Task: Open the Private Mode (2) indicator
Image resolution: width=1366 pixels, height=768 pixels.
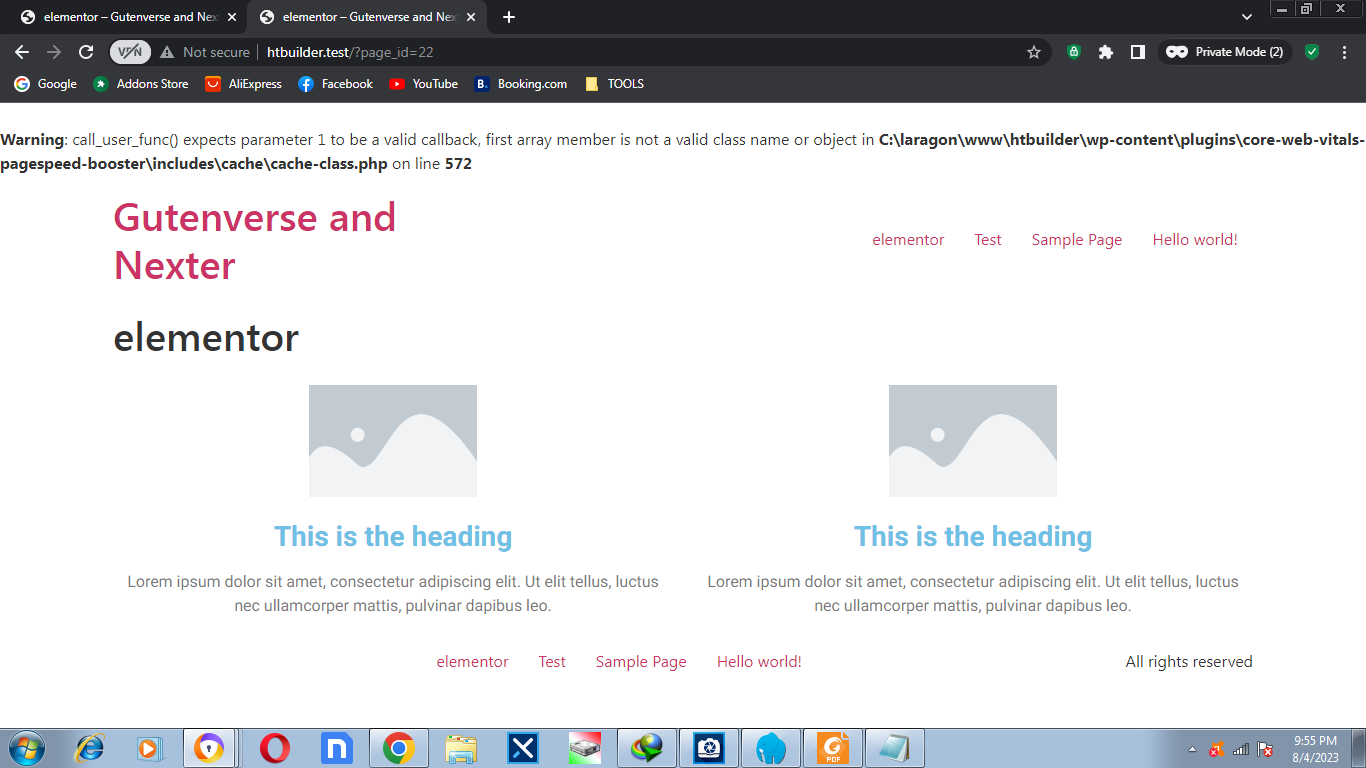Action: [1225, 52]
